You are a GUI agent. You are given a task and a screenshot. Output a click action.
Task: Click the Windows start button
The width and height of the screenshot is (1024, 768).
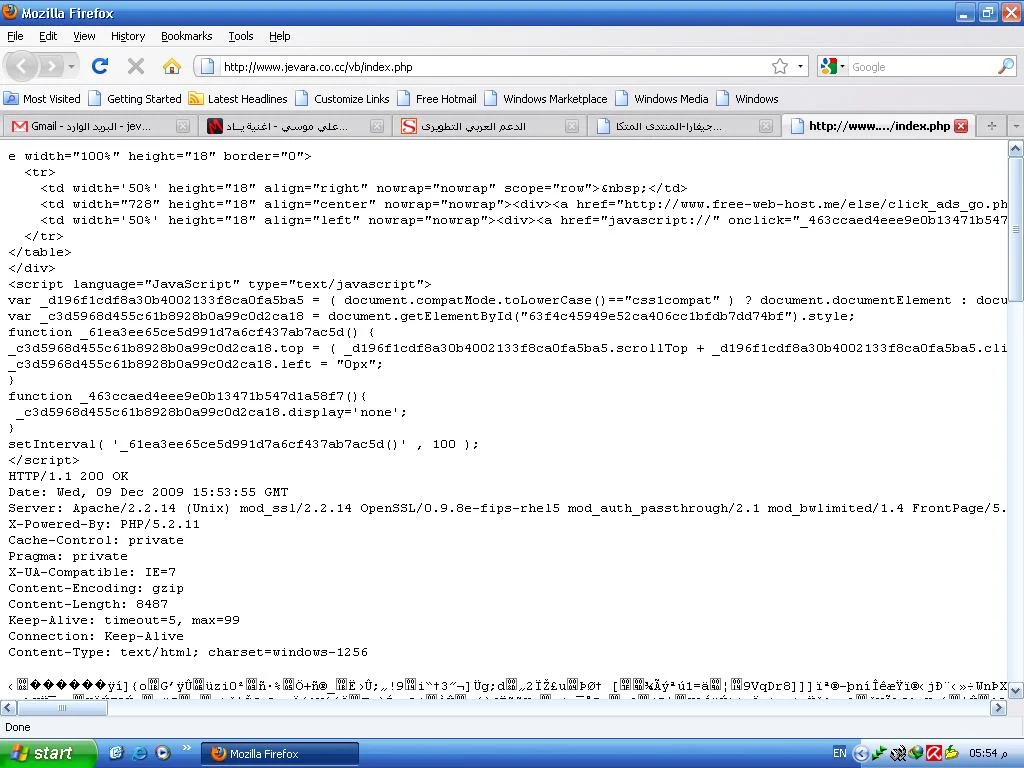click(x=48, y=753)
